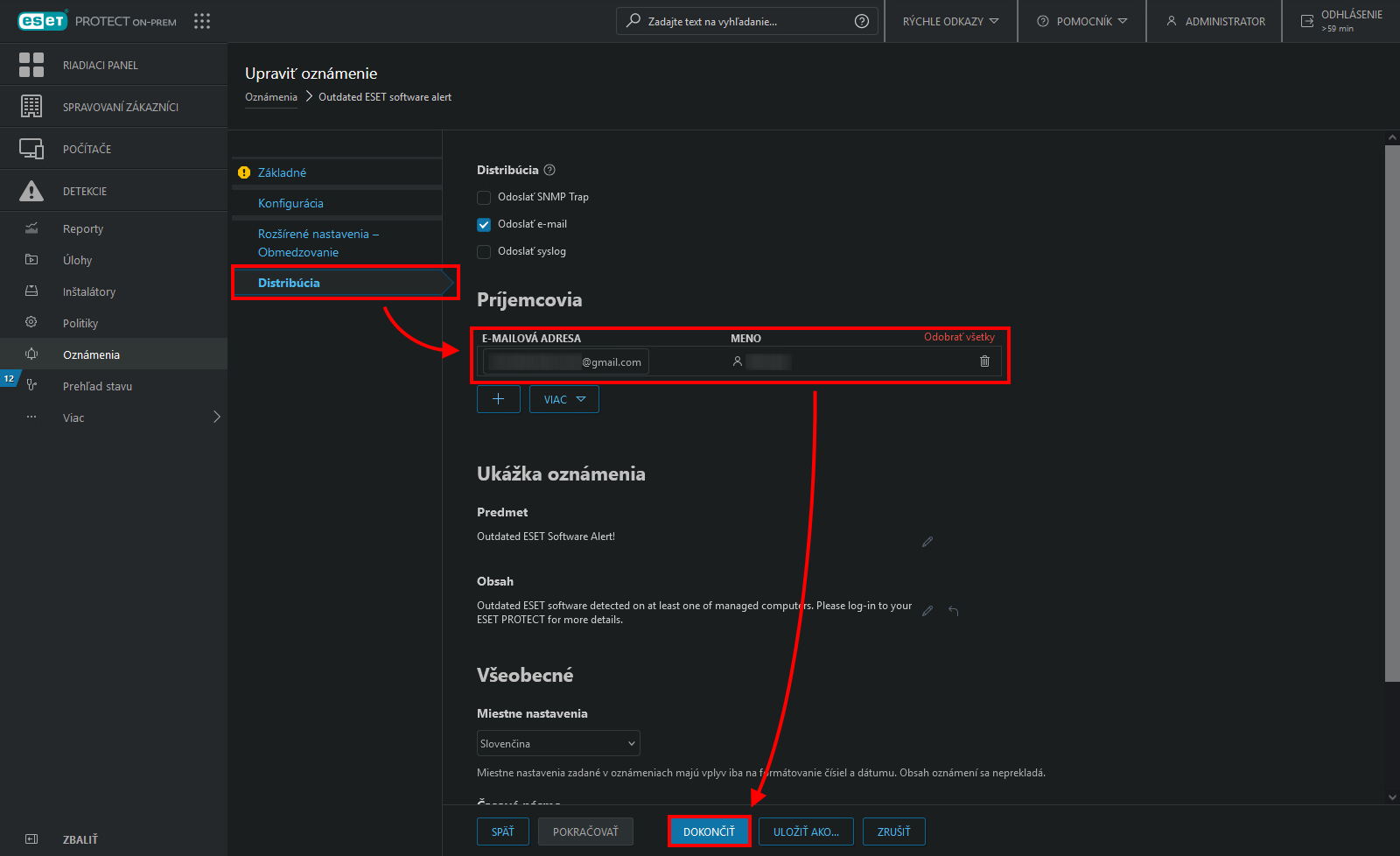1400x856 pixels.
Task: Click the MENO column header
Action: [x=745, y=338]
